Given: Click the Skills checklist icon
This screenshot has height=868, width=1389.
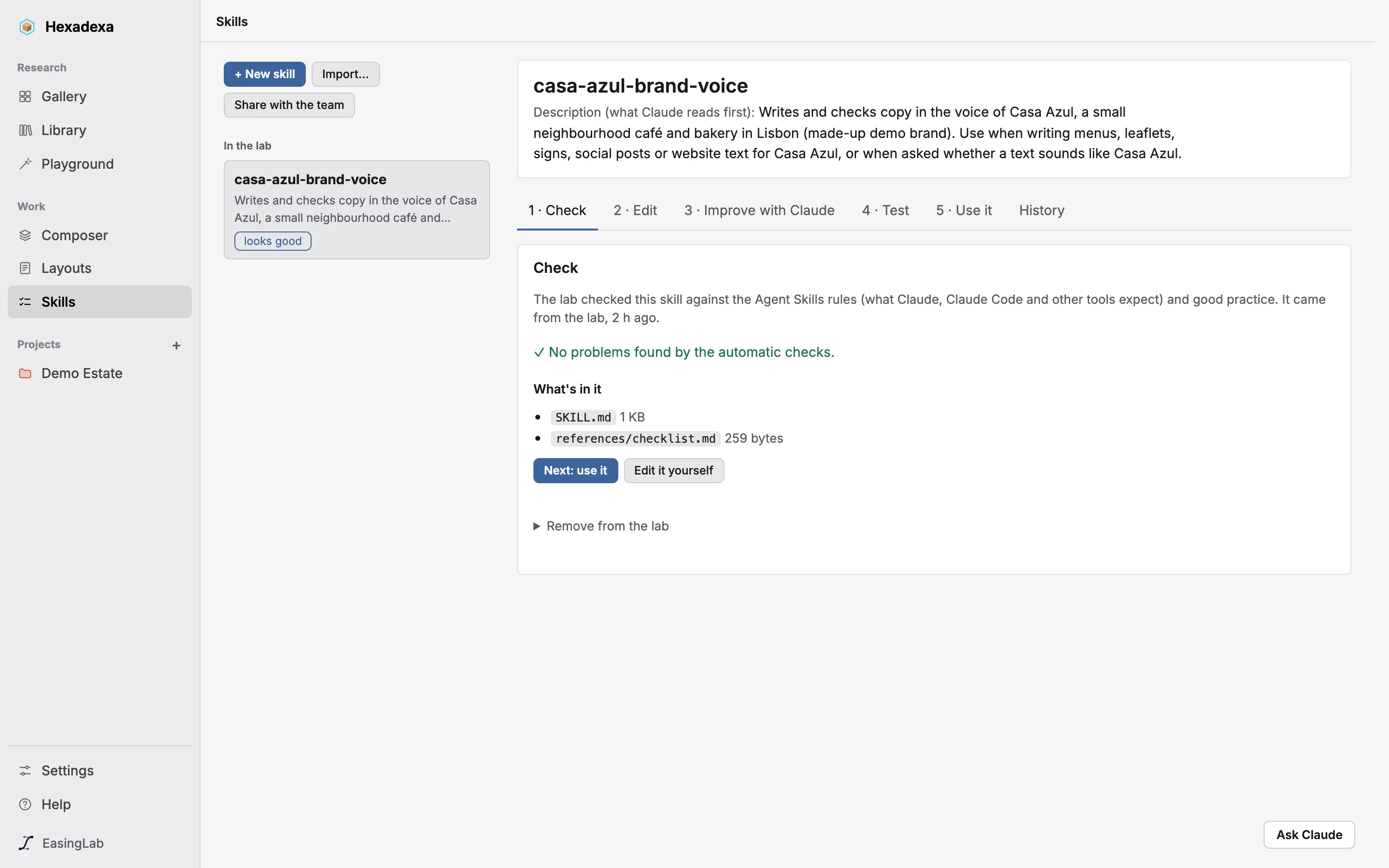Looking at the screenshot, I should (25, 302).
